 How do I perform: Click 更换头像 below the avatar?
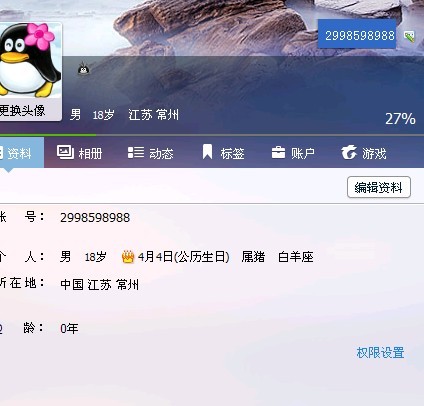(x=22, y=110)
